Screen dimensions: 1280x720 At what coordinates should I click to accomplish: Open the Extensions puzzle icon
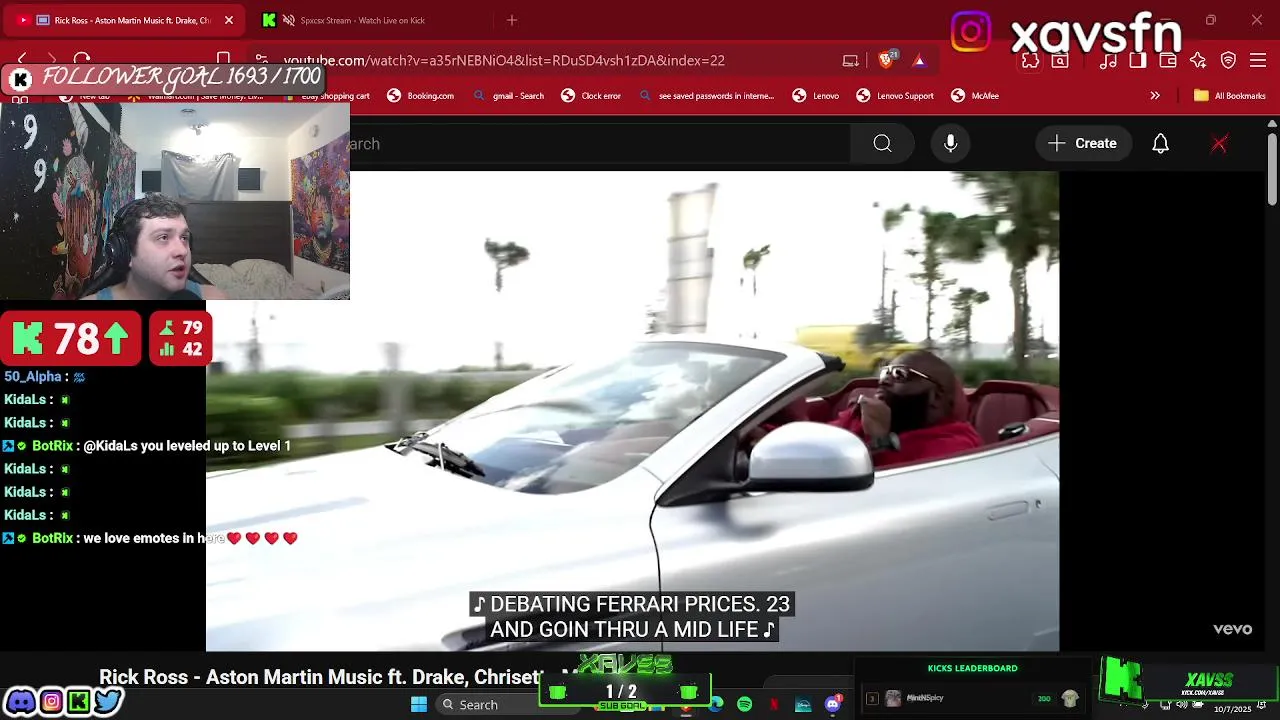pyautogui.click(x=1029, y=61)
